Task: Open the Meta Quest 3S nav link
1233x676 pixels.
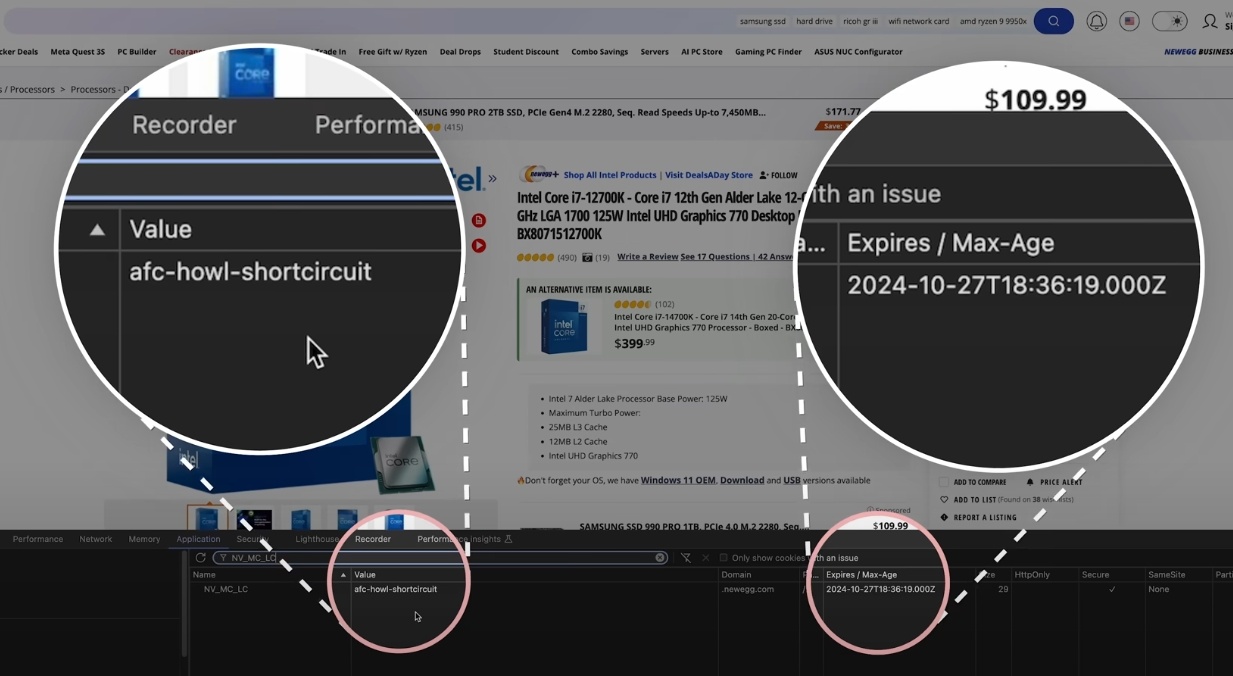Action: (78, 52)
